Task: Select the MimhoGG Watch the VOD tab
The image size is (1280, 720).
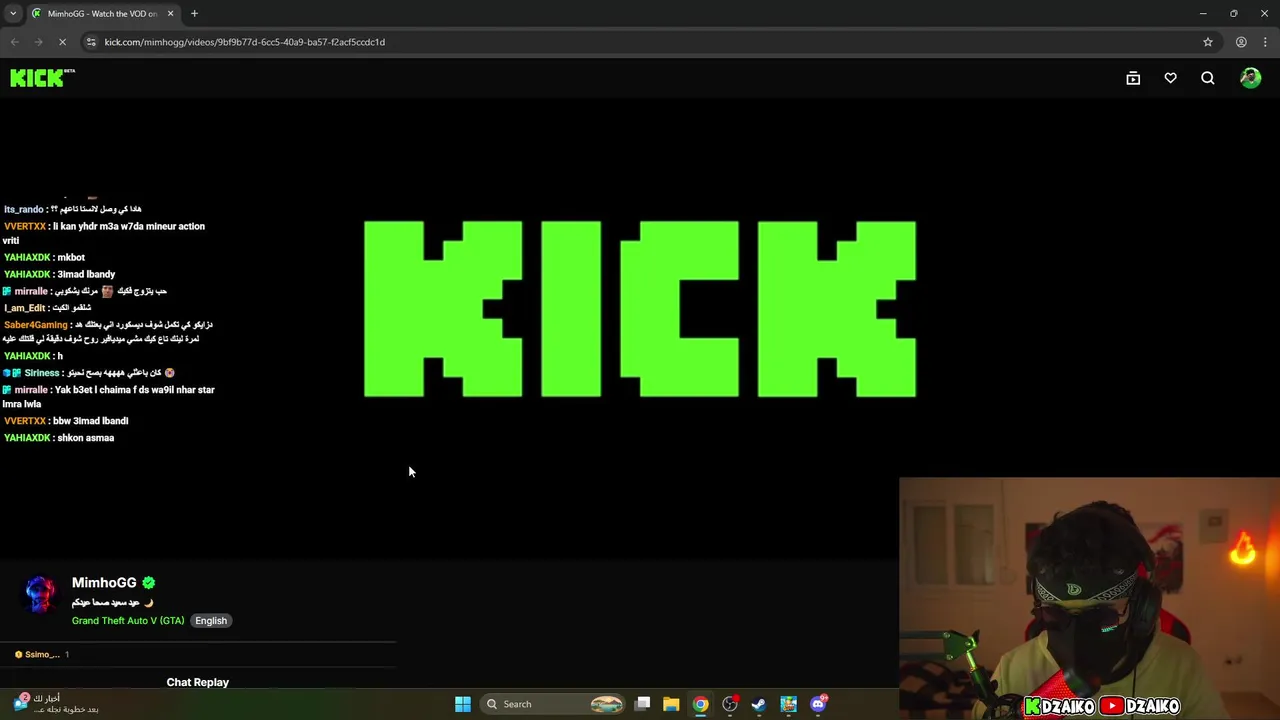Action: (102, 13)
